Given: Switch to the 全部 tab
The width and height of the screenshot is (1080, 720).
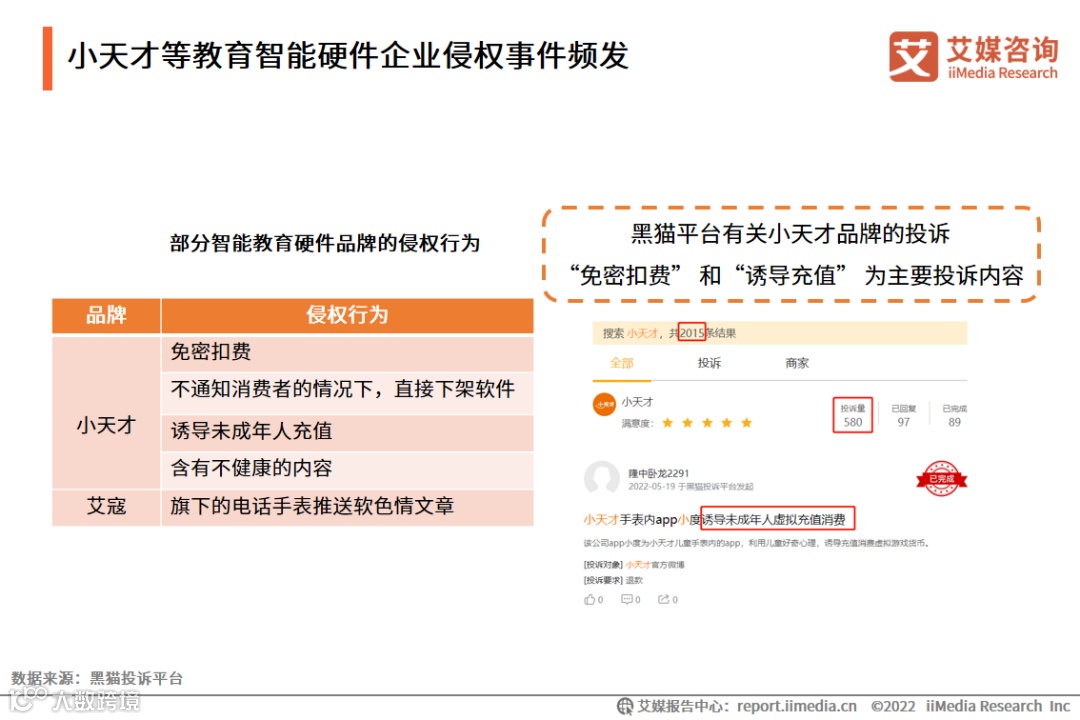Looking at the screenshot, I should click(621, 363).
